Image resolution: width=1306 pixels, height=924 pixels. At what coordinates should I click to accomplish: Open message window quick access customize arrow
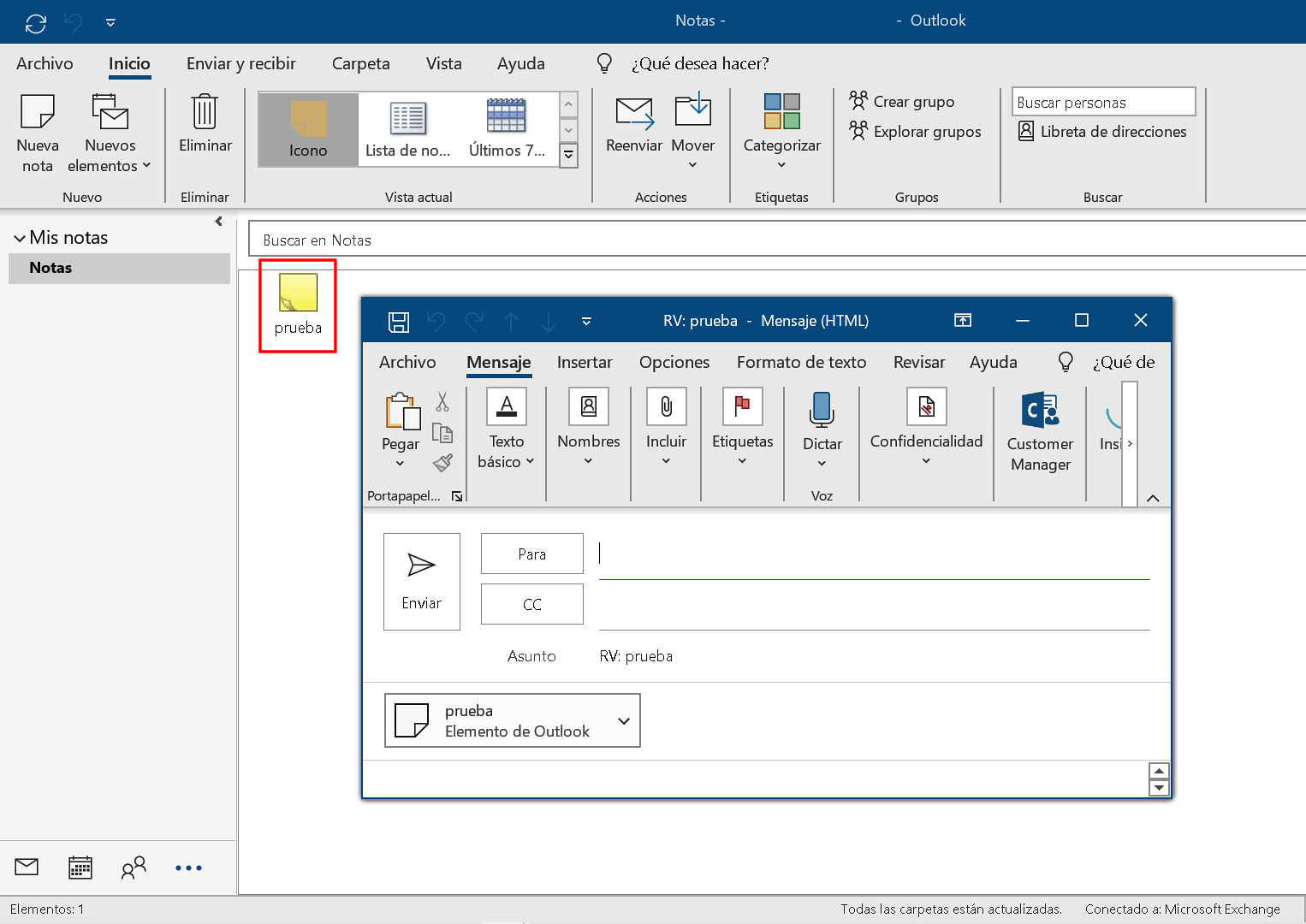coord(586,322)
